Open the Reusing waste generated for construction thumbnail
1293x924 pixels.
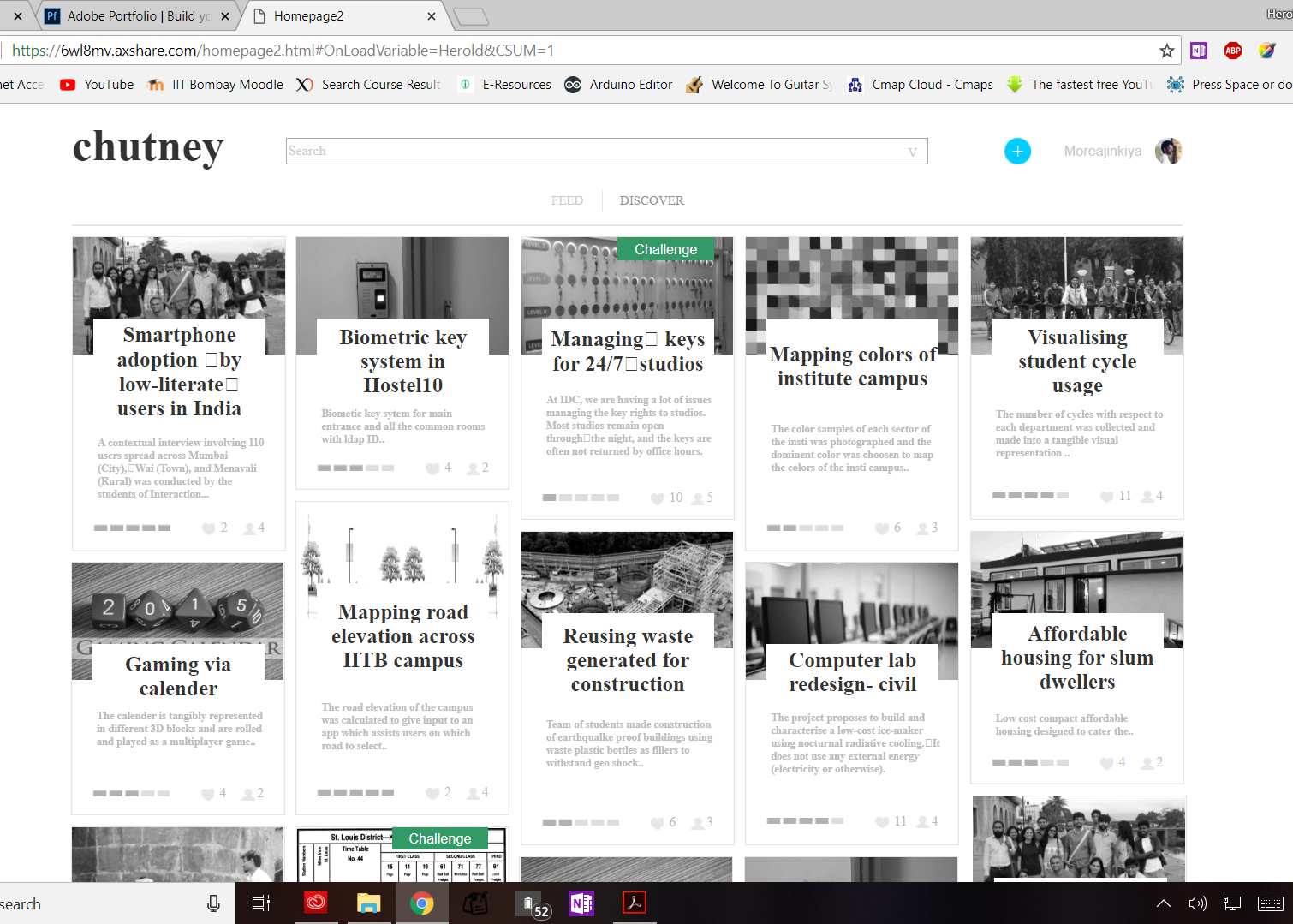pyautogui.click(x=627, y=589)
